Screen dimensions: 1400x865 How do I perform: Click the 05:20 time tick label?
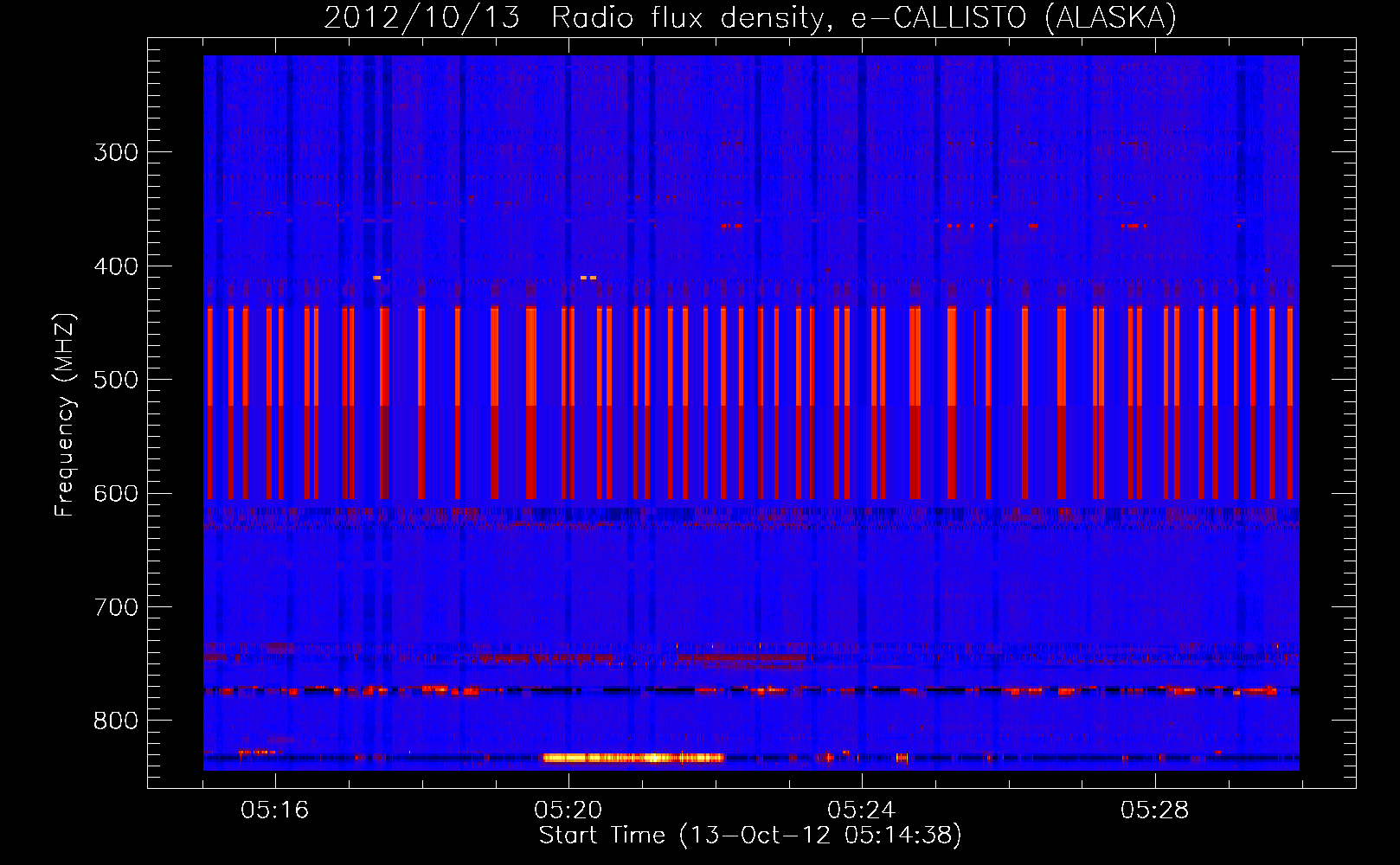(568, 811)
